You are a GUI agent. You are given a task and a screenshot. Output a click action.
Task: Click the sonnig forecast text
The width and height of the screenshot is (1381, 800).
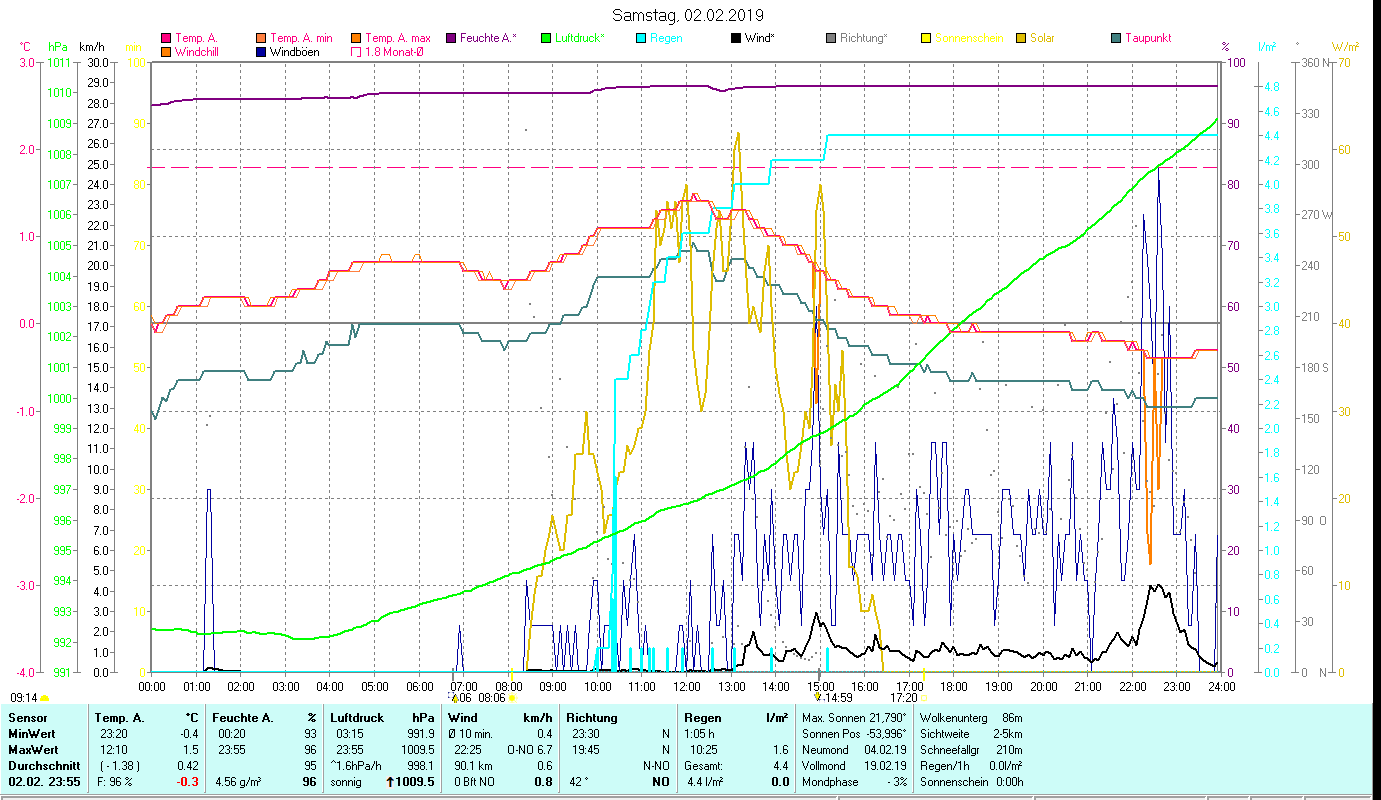346,782
